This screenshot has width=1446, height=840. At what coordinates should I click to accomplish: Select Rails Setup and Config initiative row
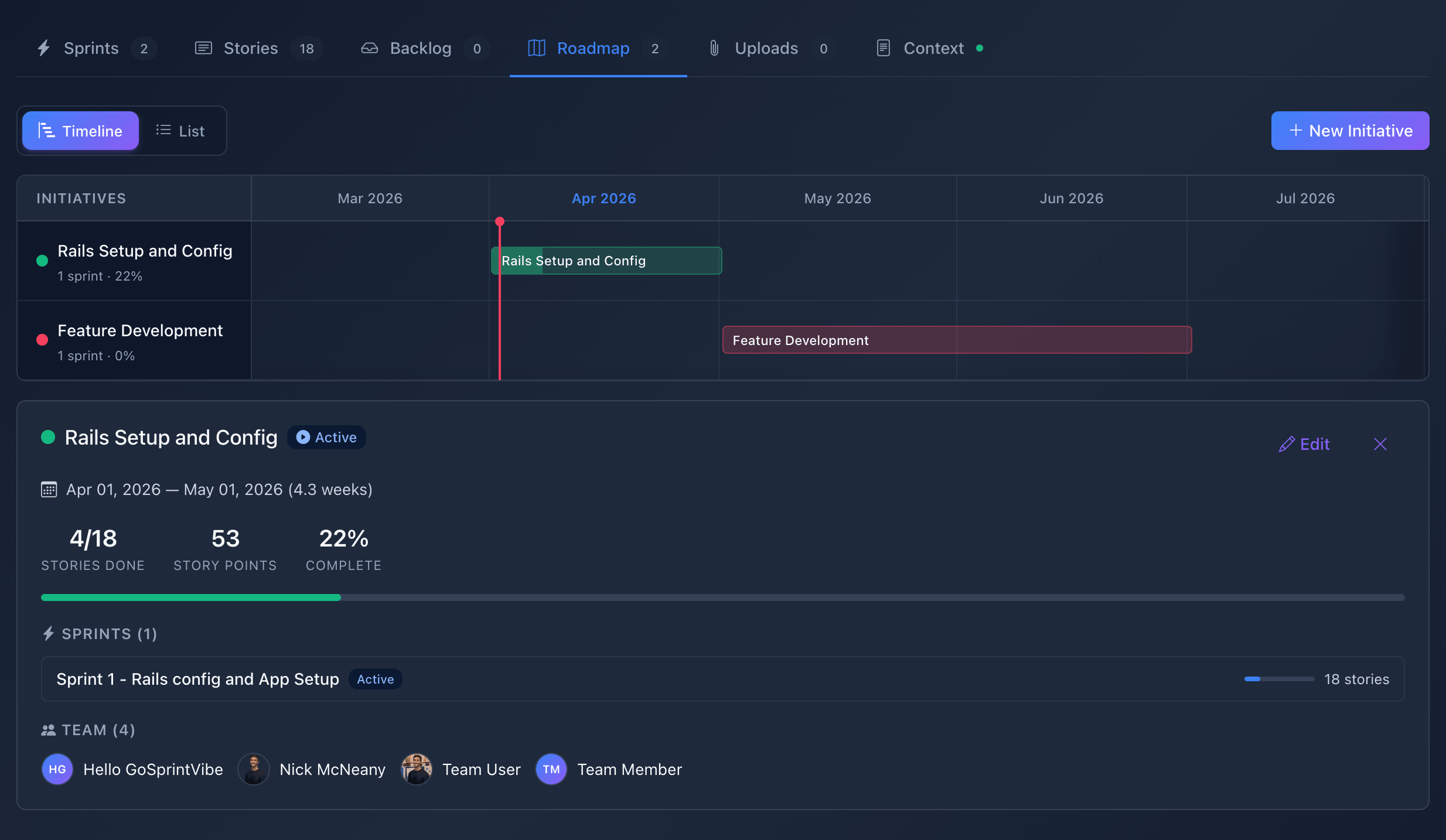click(x=134, y=261)
